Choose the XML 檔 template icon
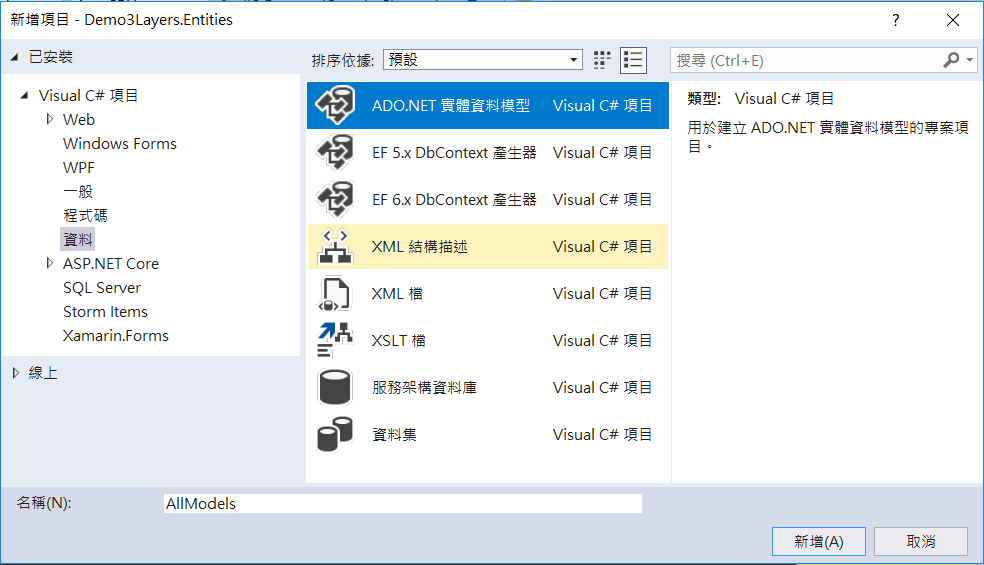984x565 pixels. [335, 293]
